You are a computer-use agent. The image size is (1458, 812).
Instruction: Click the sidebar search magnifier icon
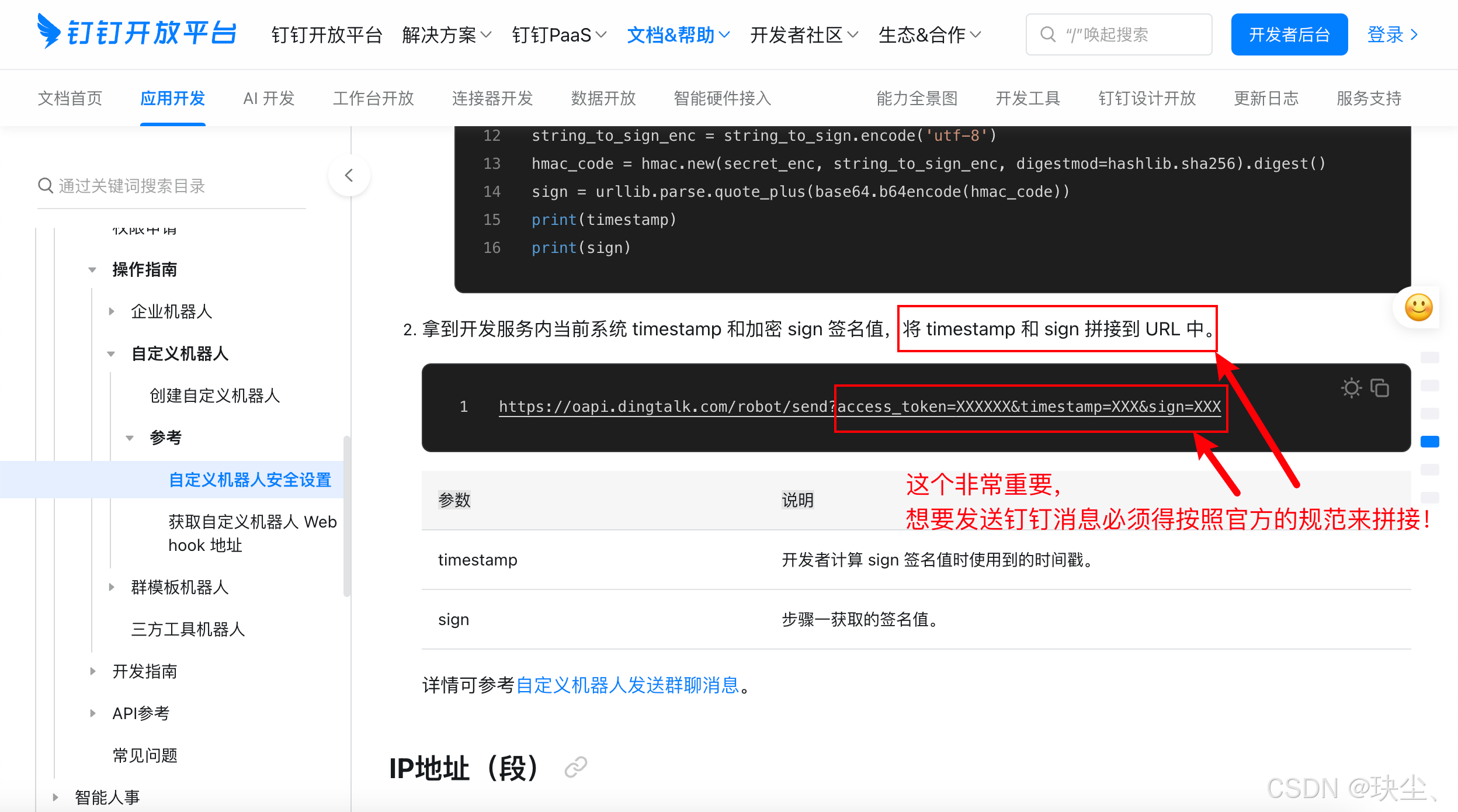[46, 186]
